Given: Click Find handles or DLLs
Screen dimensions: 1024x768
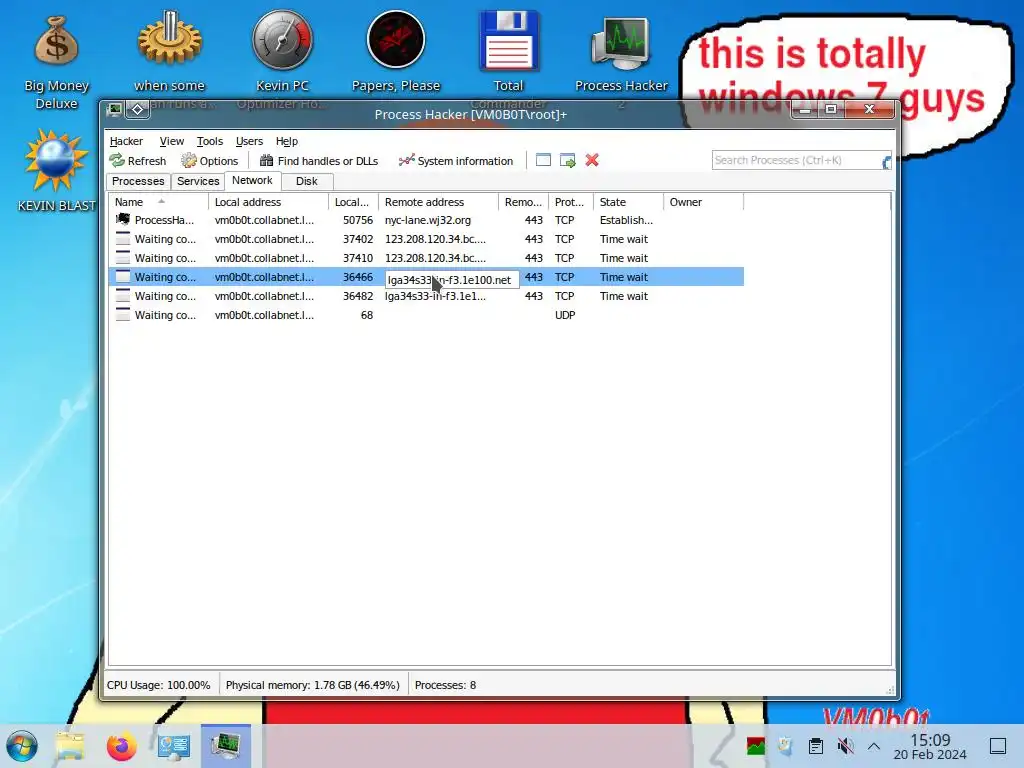Looking at the screenshot, I should pos(319,161).
